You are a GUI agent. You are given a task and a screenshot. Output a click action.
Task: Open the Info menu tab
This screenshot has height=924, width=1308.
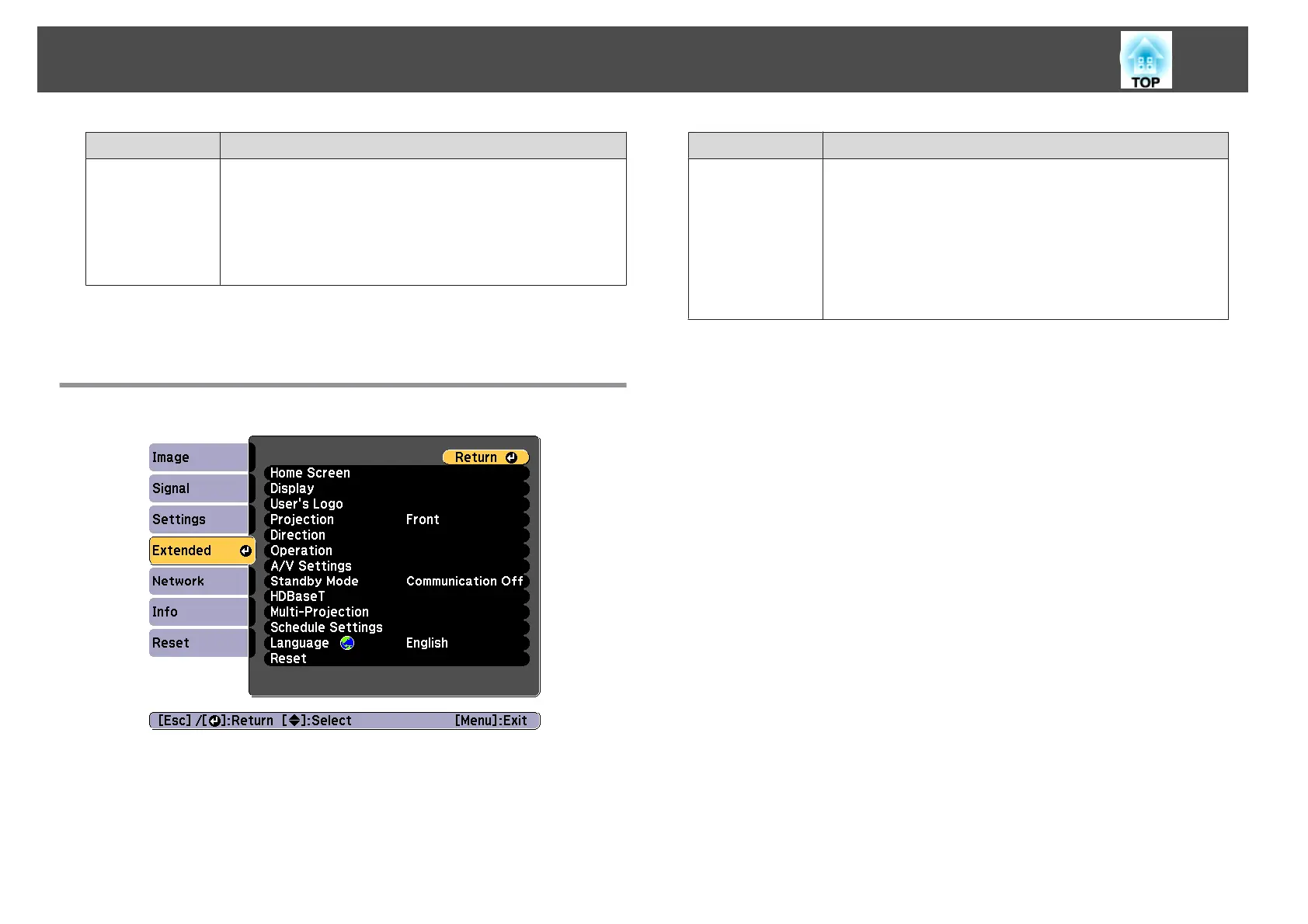click(x=199, y=612)
